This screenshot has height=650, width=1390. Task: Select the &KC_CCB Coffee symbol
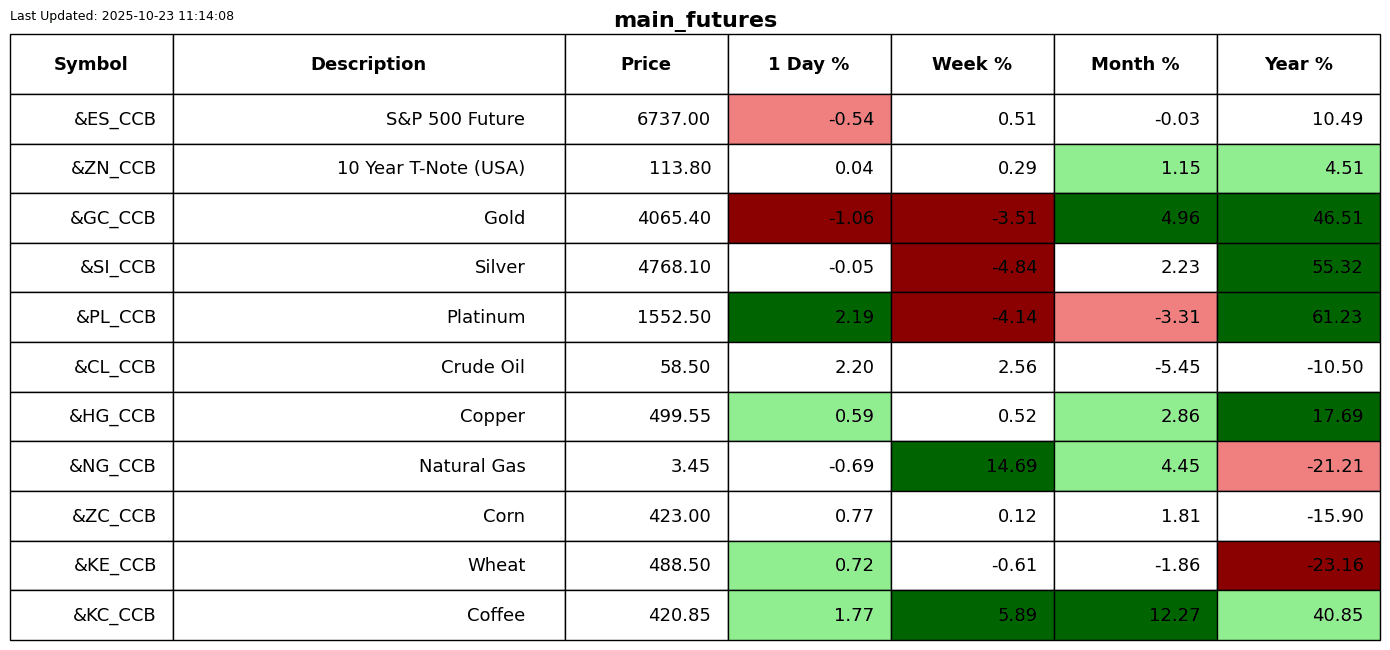[114, 616]
